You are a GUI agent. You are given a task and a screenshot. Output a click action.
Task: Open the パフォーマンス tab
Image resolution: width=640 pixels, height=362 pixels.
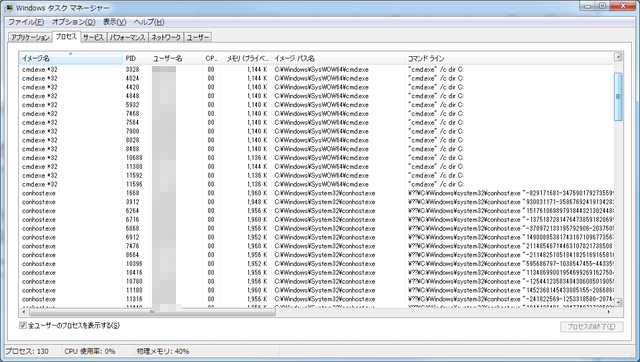[x=127, y=37]
